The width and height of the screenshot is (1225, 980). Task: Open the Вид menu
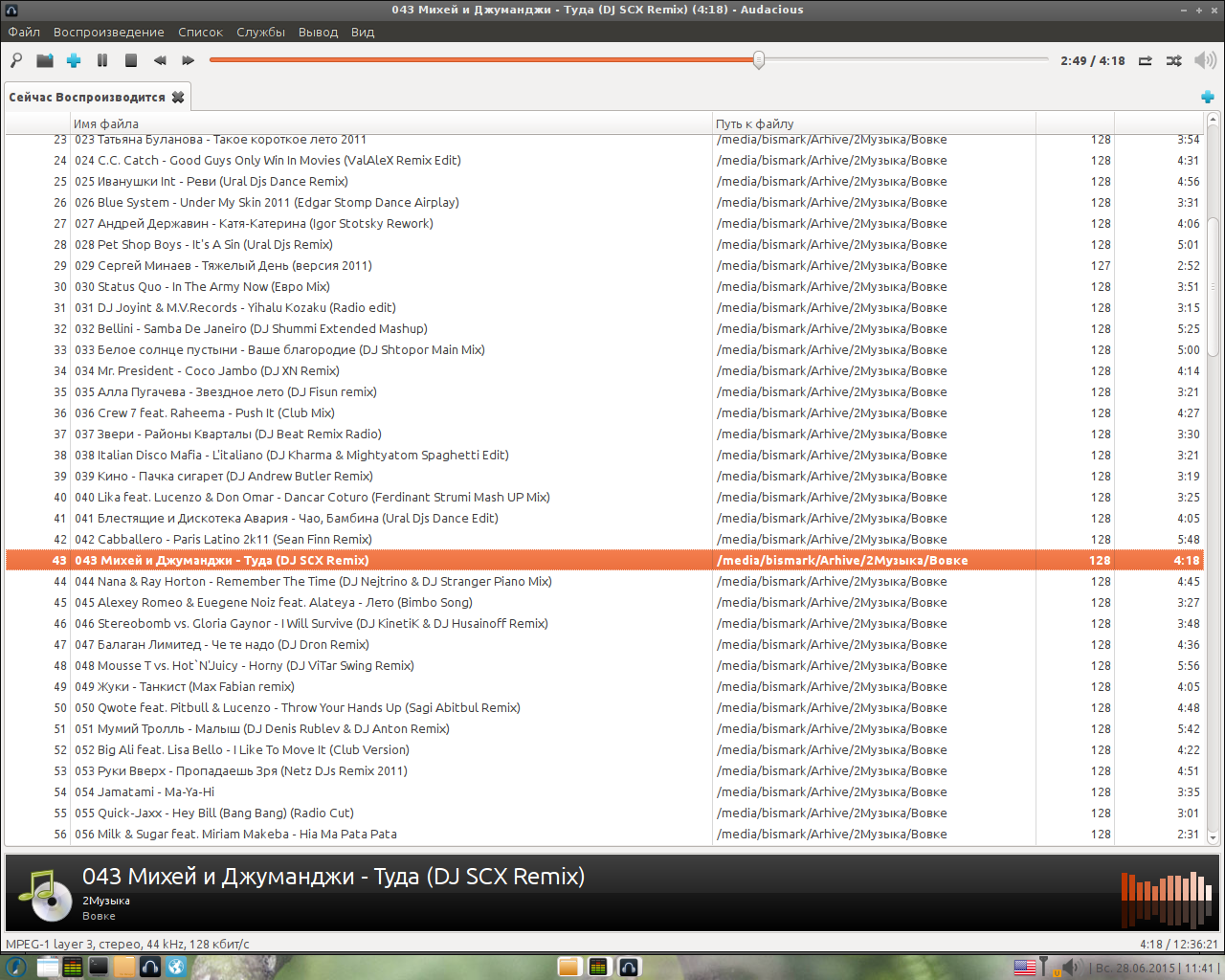363,32
